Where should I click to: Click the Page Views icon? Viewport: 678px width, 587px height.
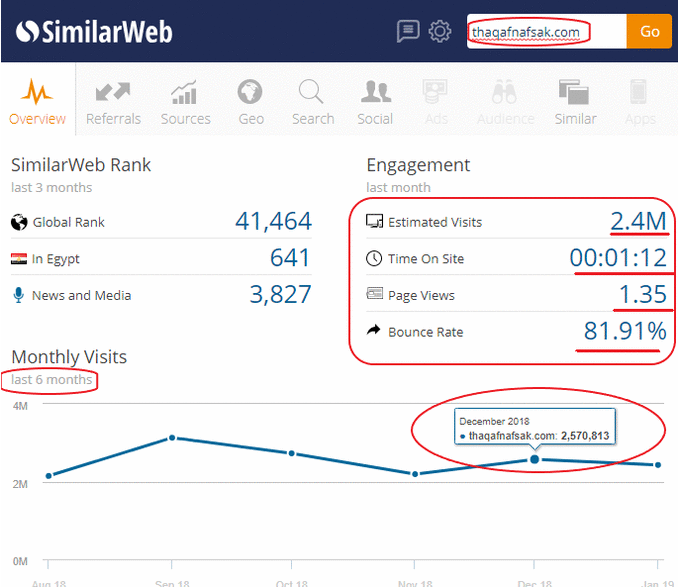374,294
